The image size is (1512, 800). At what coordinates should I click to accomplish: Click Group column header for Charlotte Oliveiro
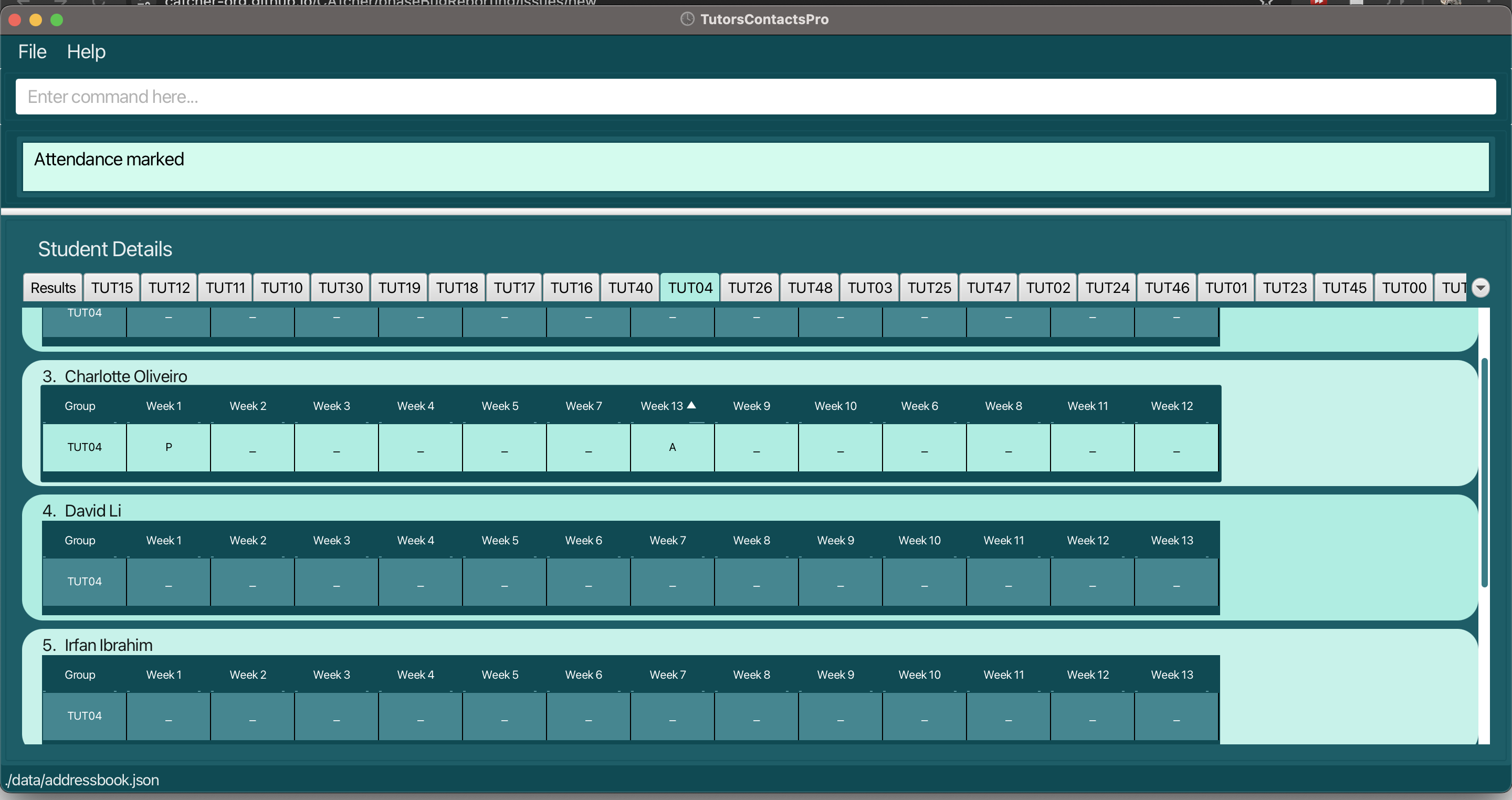click(80, 406)
